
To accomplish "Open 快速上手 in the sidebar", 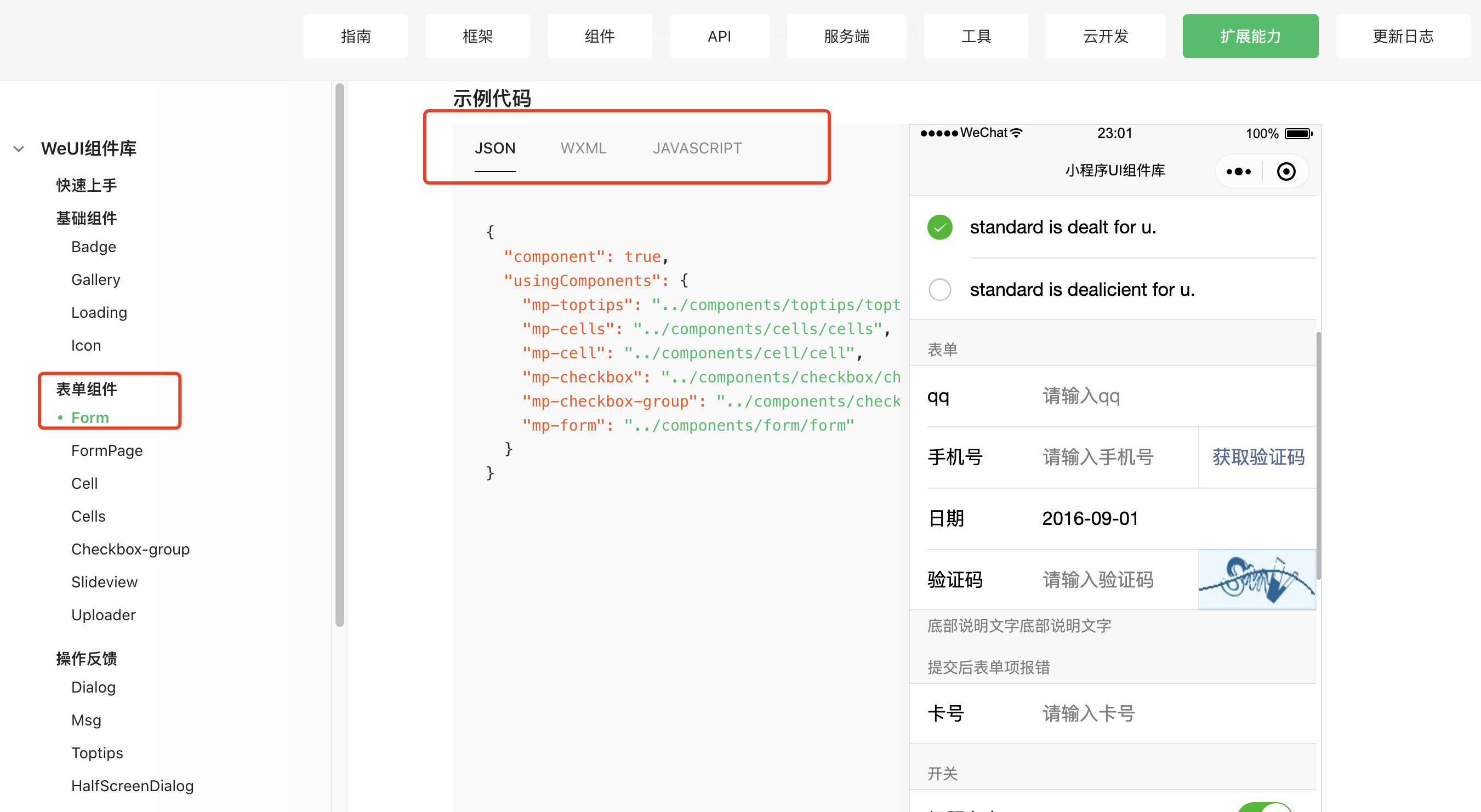I will [x=86, y=185].
